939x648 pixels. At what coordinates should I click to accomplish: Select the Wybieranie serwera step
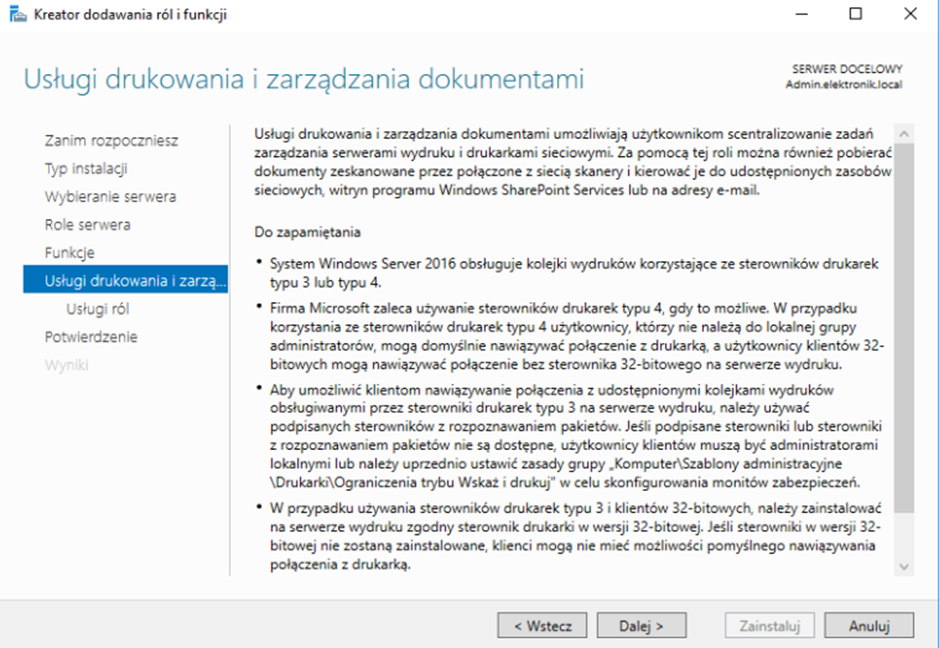coord(110,197)
